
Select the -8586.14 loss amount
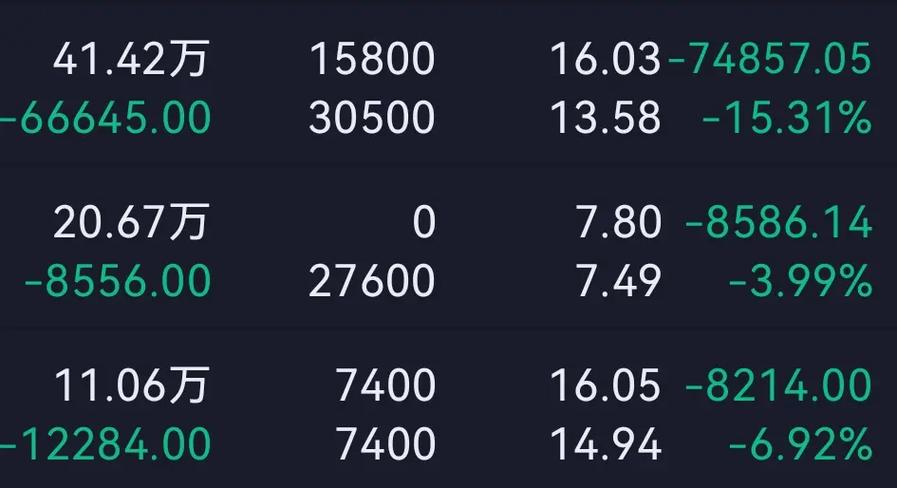click(778, 222)
